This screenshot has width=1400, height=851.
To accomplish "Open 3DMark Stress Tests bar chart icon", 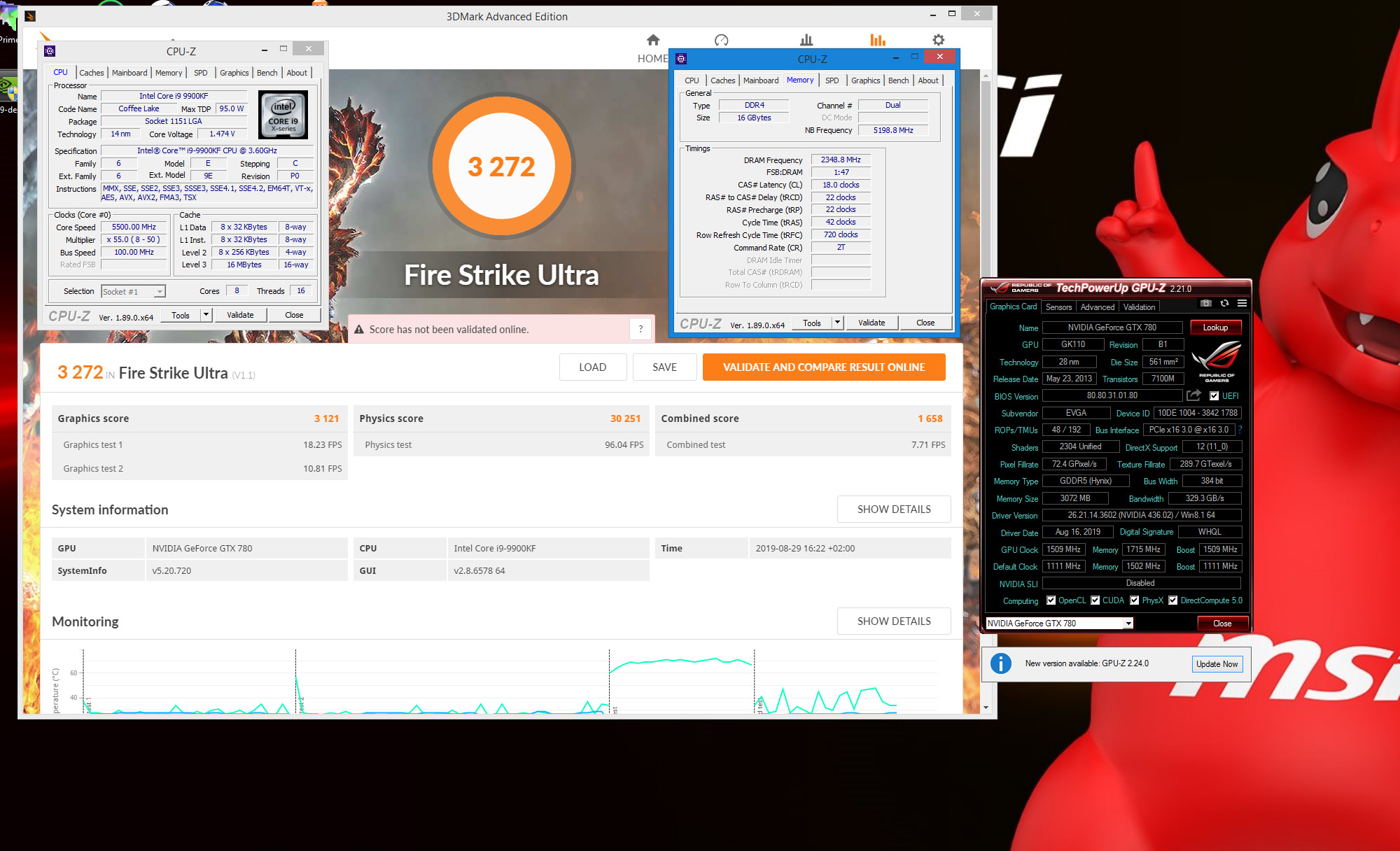I will pyautogui.click(x=806, y=40).
